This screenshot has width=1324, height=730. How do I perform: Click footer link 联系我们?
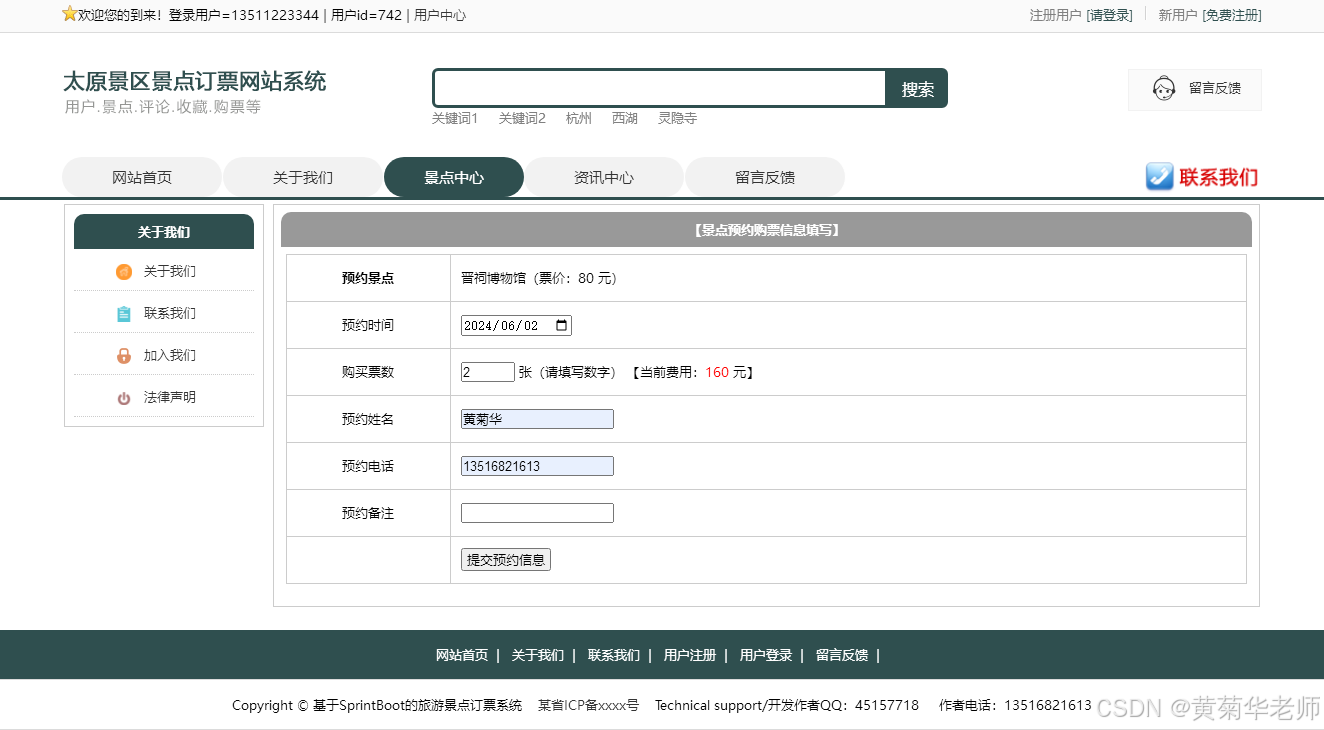click(x=614, y=655)
